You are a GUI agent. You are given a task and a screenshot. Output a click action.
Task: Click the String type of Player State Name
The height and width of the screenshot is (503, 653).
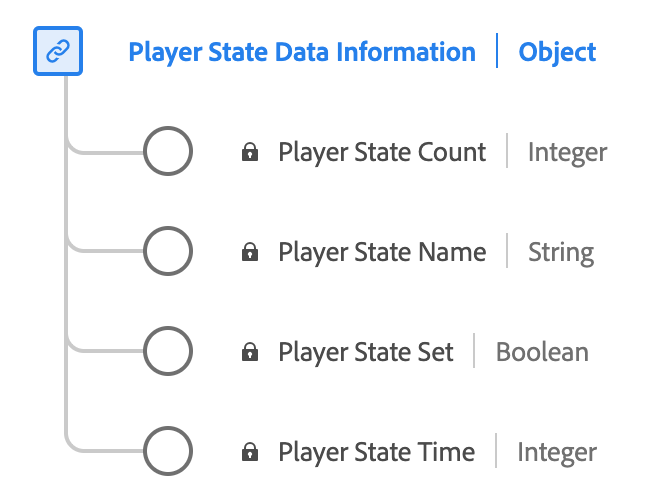tap(561, 252)
